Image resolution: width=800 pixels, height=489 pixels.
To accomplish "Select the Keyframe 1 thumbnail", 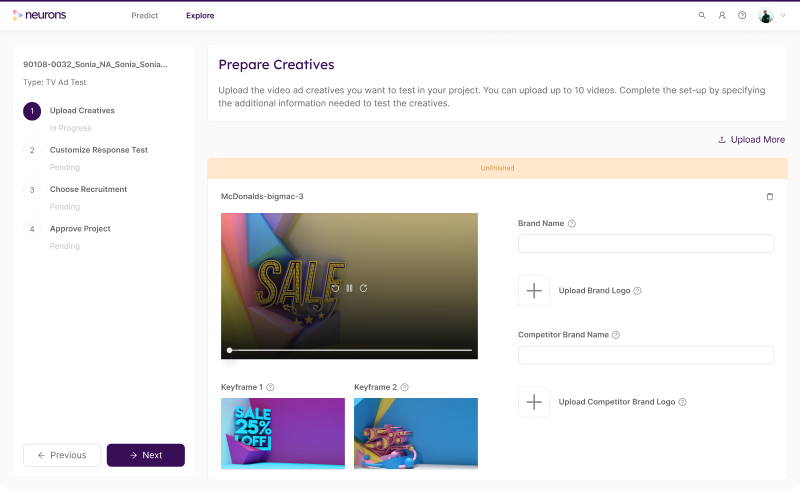I will (283, 433).
